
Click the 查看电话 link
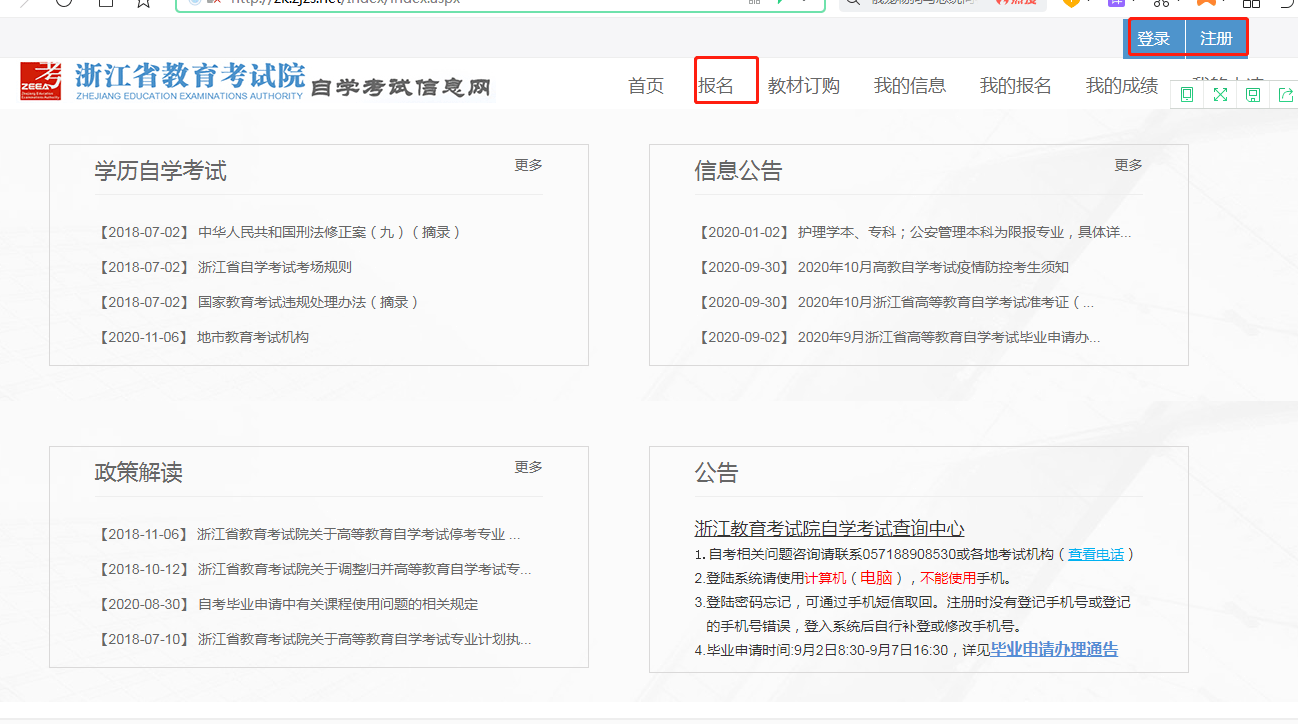pos(1096,554)
